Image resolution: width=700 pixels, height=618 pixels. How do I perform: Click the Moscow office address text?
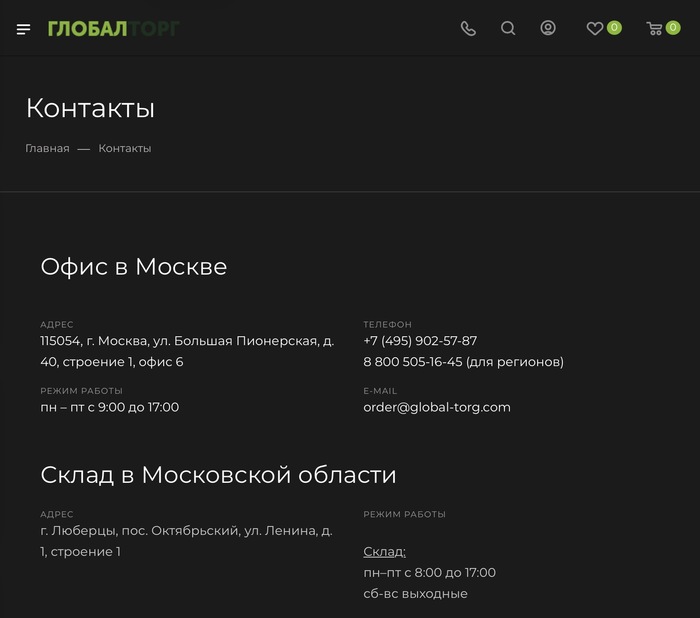(187, 351)
